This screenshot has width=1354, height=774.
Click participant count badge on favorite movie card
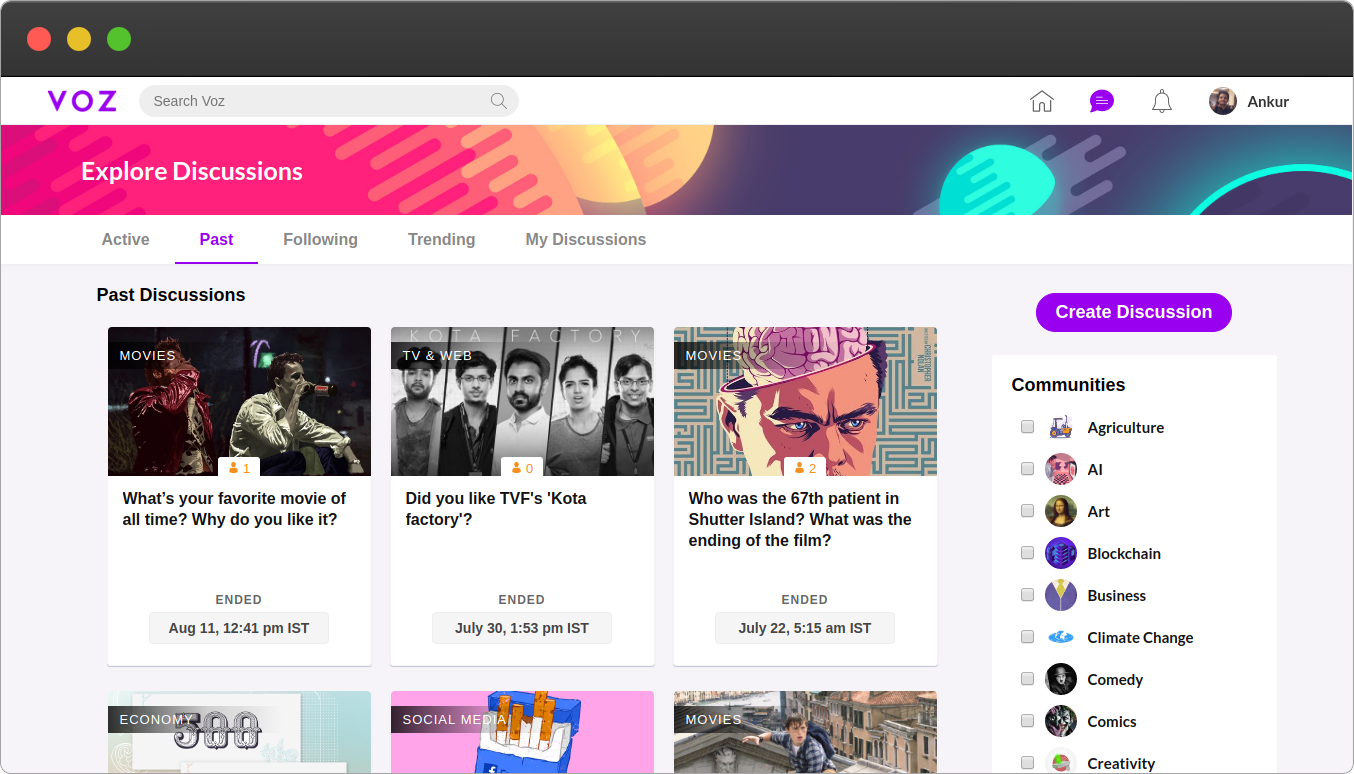tap(240, 467)
